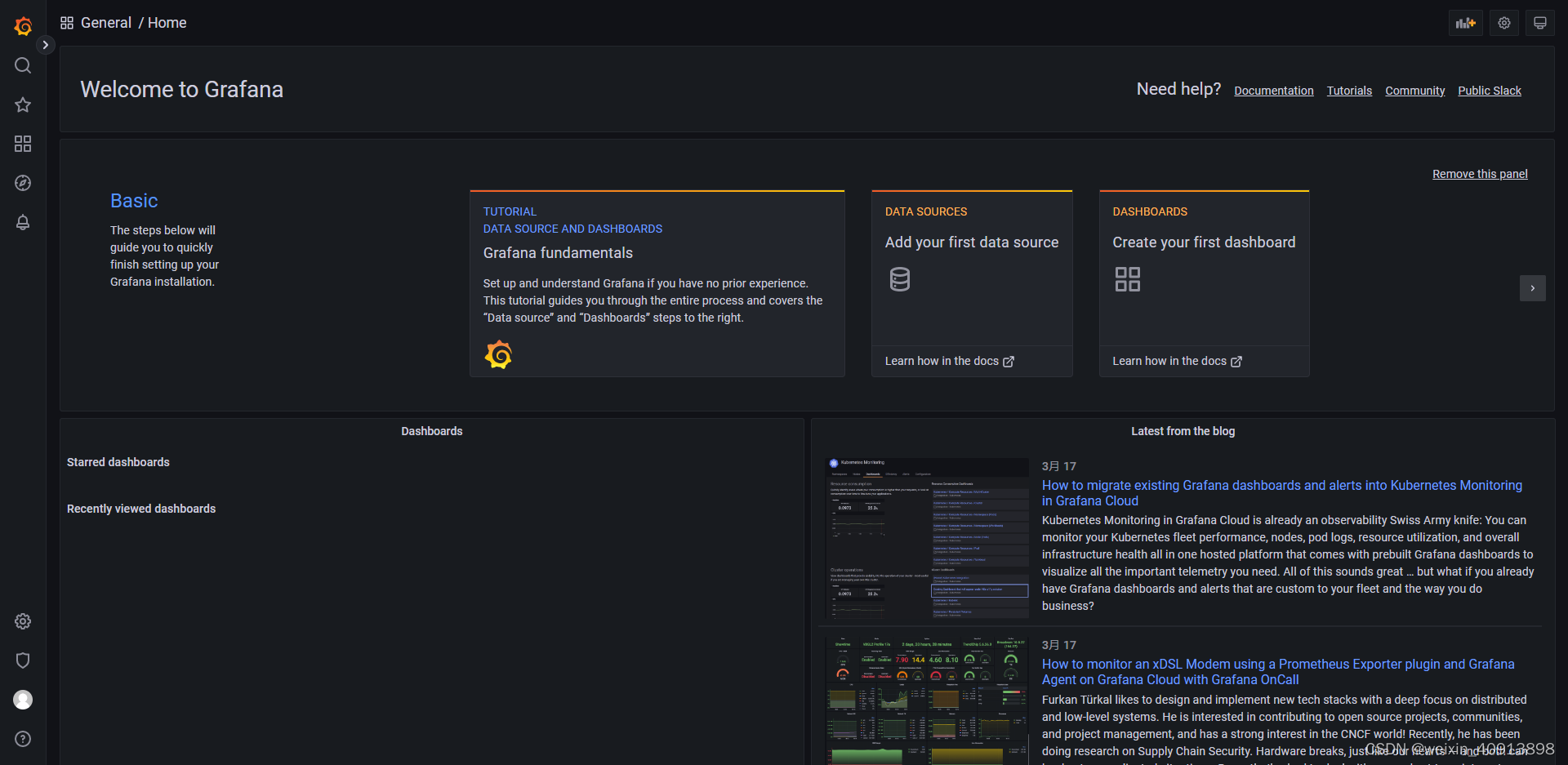1568x765 pixels.
Task: Click the dashboard grid icon in card
Action: (x=1128, y=279)
